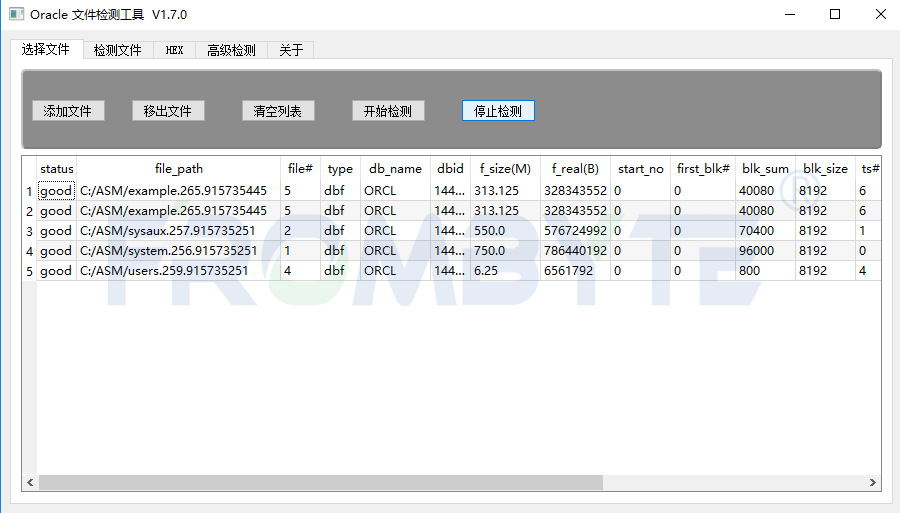Image resolution: width=900 pixels, height=513 pixels.
Task: Click the 添加文件 button
Action: click(x=68, y=111)
